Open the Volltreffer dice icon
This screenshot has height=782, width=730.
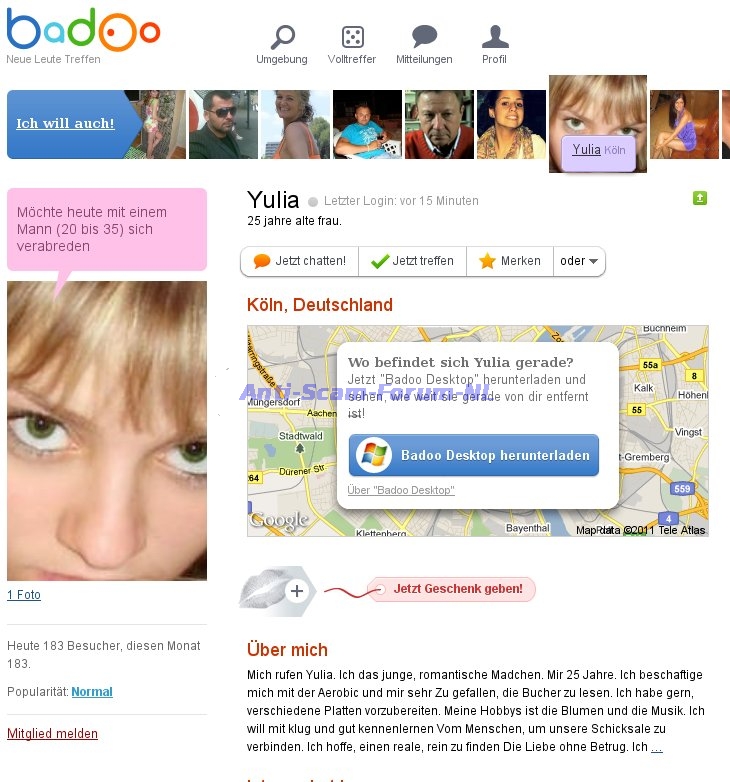click(x=353, y=37)
